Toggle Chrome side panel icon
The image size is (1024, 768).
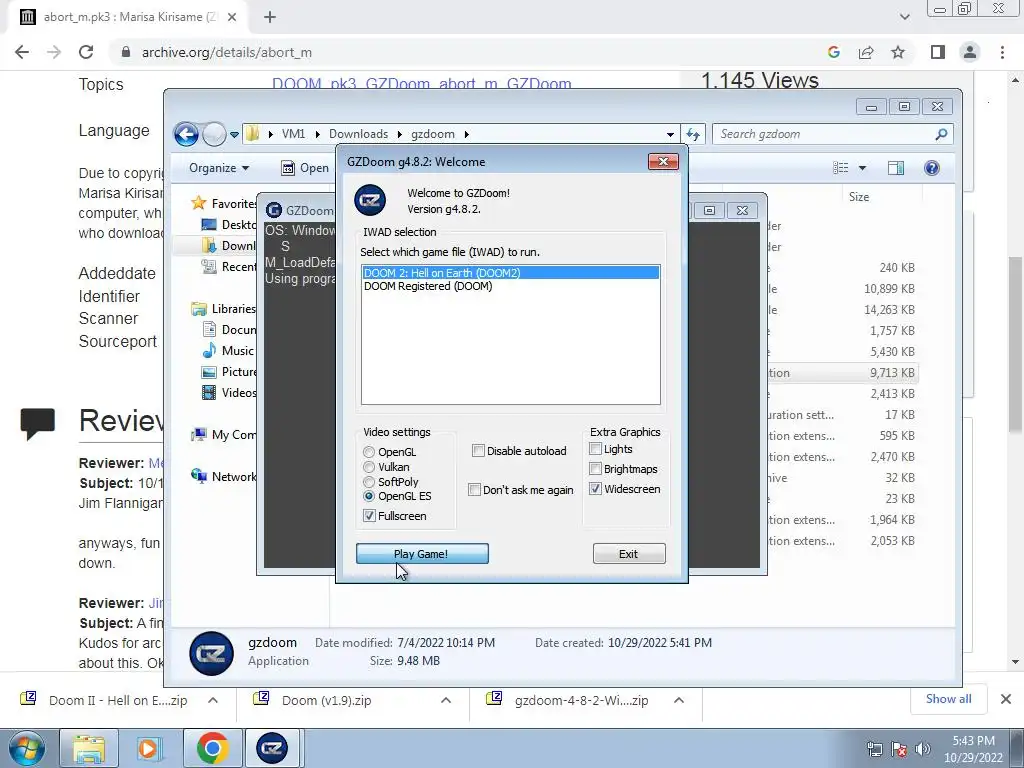[x=938, y=52]
